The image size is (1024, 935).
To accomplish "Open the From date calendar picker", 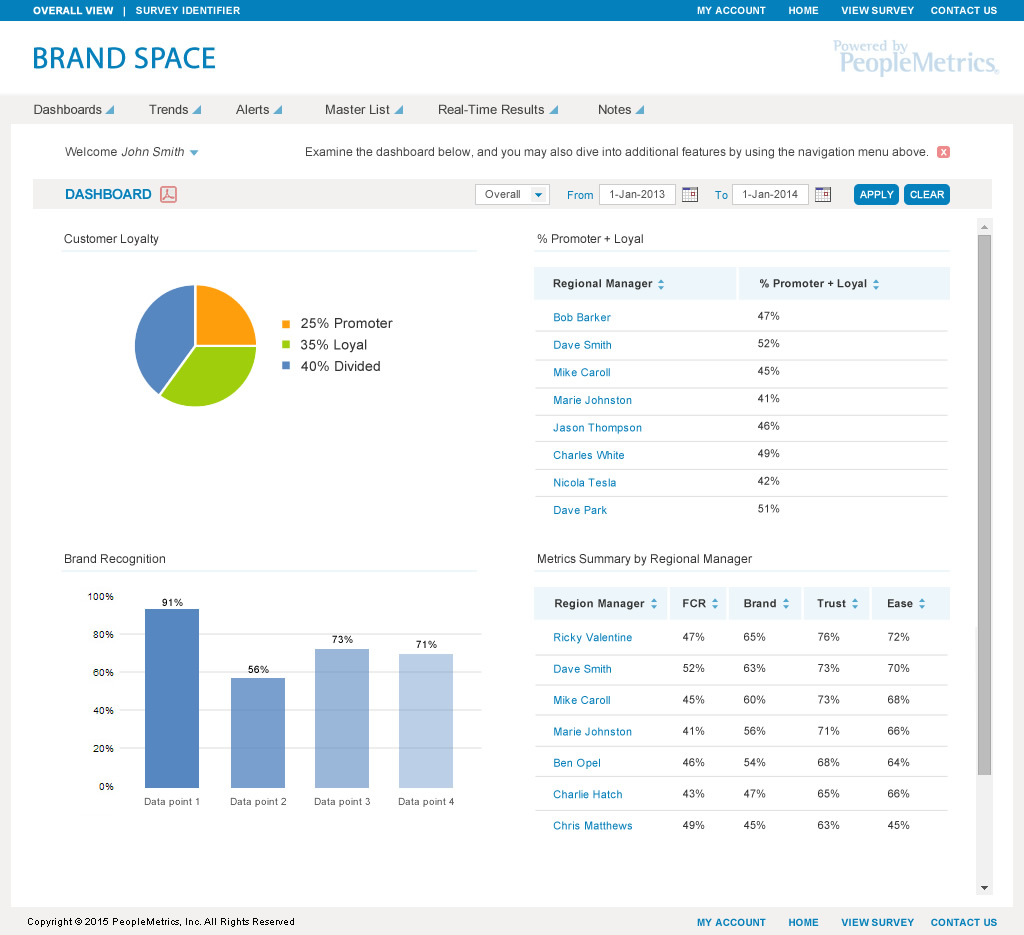I will [x=690, y=195].
